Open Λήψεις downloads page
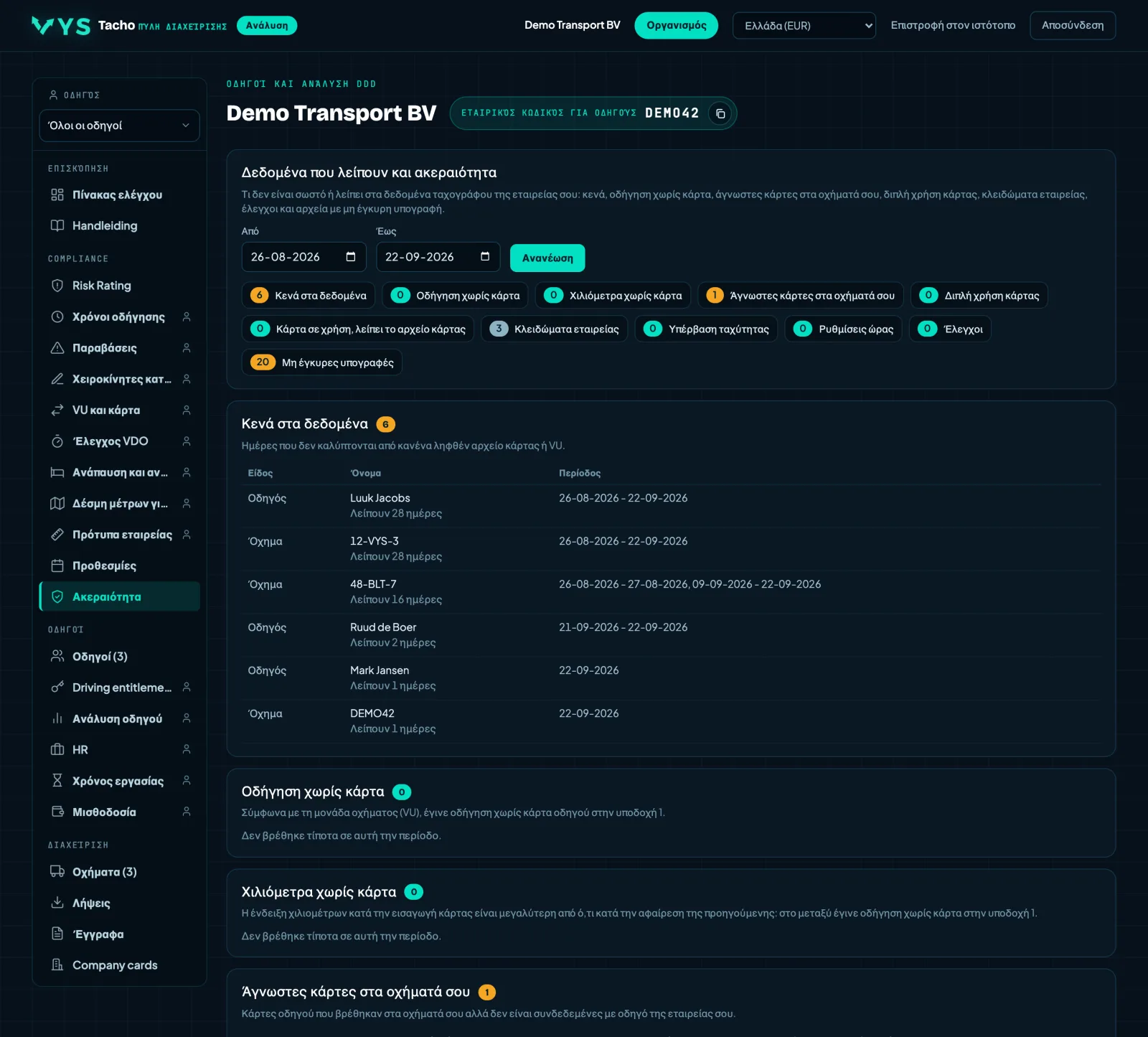Viewport: 1148px width, 1037px height. click(x=119, y=903)
